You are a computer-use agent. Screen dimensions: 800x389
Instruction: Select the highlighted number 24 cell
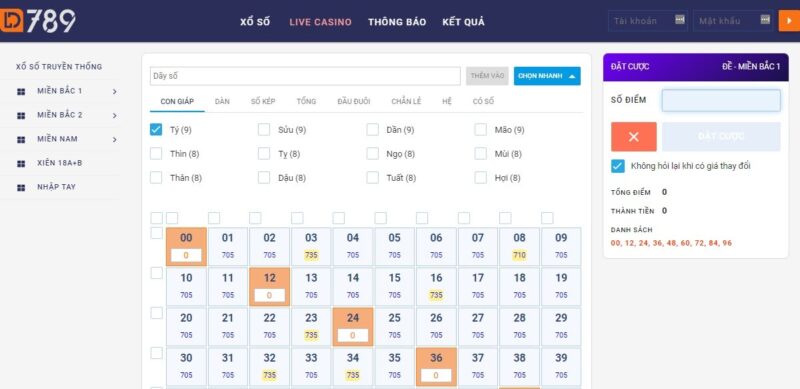pyautogui.click(x=353, y=327)
